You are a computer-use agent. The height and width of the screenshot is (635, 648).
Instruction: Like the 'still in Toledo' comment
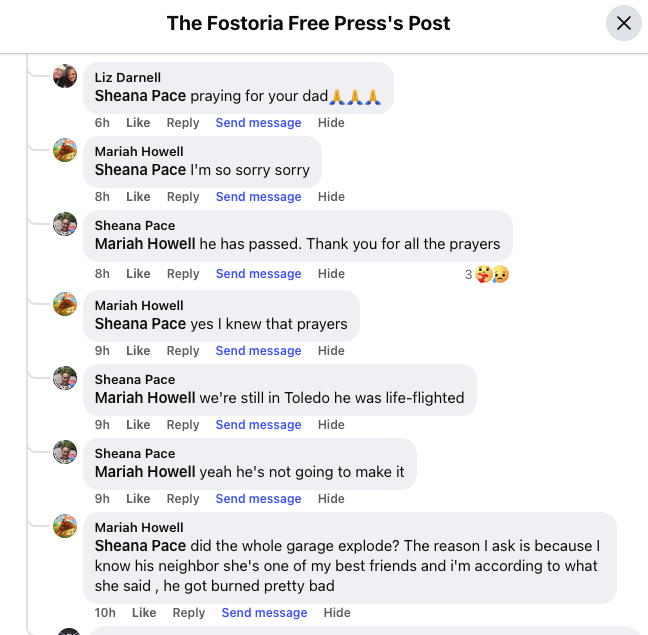point(138,425)
